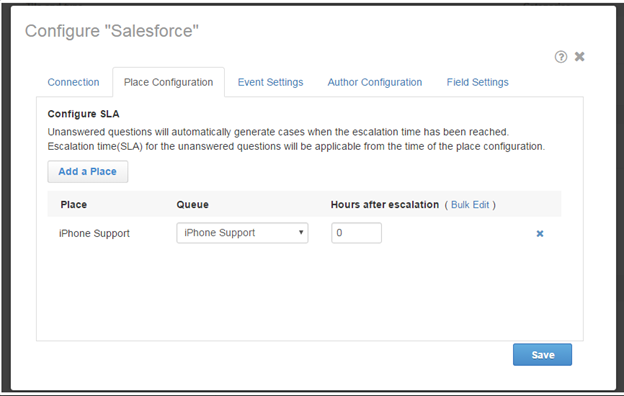Remove the iPhone Support place row
The width and height of the screenshot is (624, 396).
coord(540,234)
